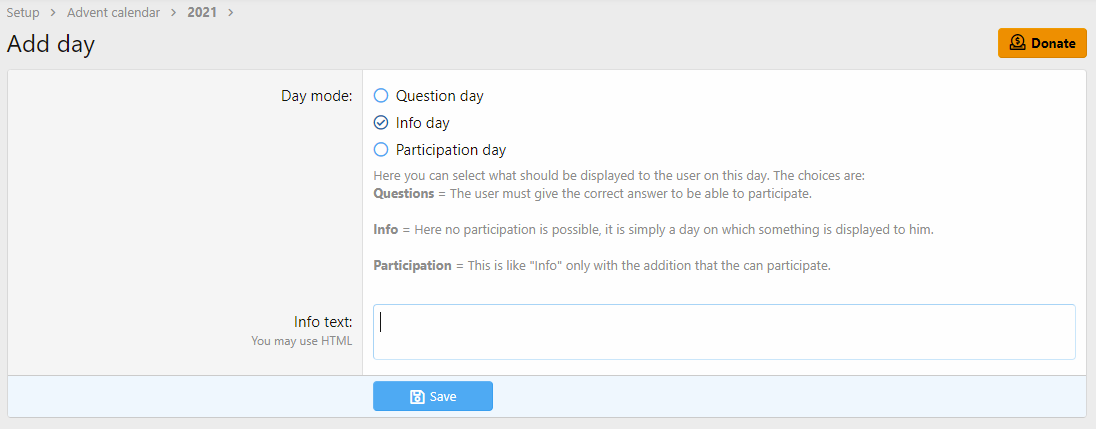Click the "Question day" label text
Screen dimensions: 1096x429
(x=440, y=96)
